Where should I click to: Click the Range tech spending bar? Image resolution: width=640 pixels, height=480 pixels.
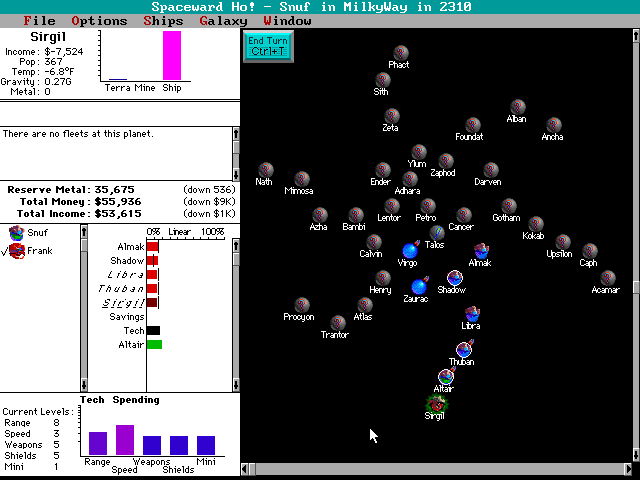pyautogui.click(x=98, y=443)
